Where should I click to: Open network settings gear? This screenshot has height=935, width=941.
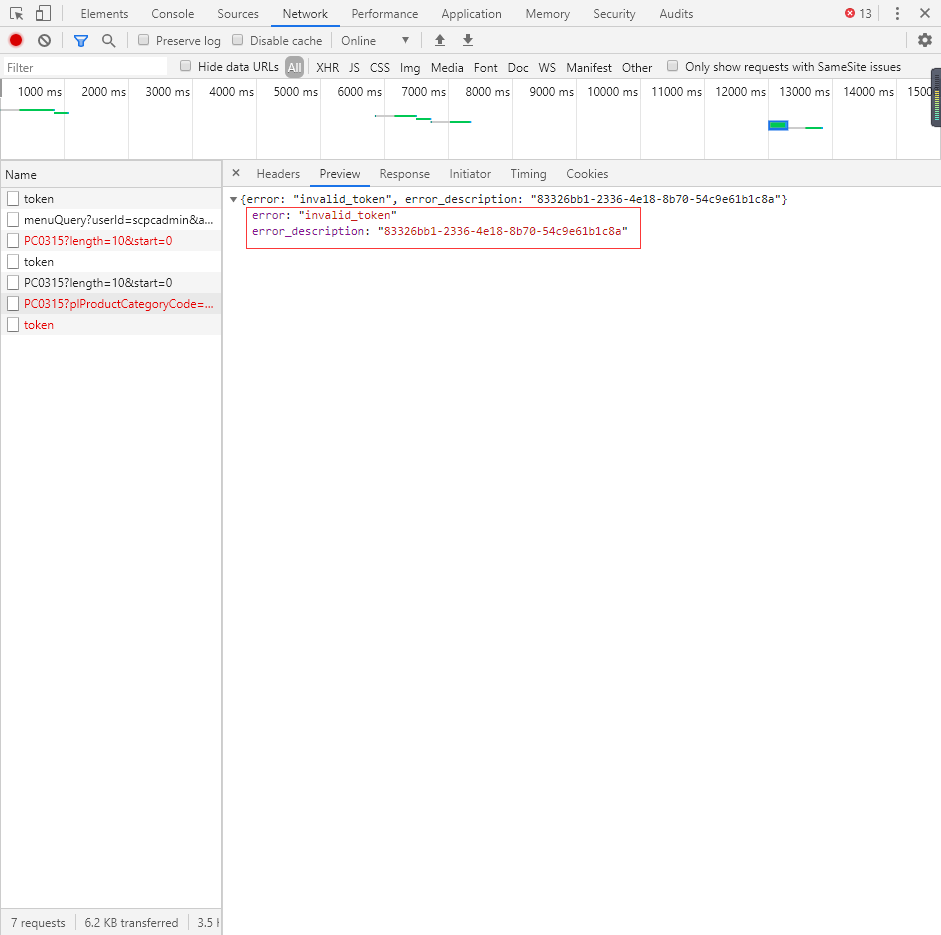point(925,40)
